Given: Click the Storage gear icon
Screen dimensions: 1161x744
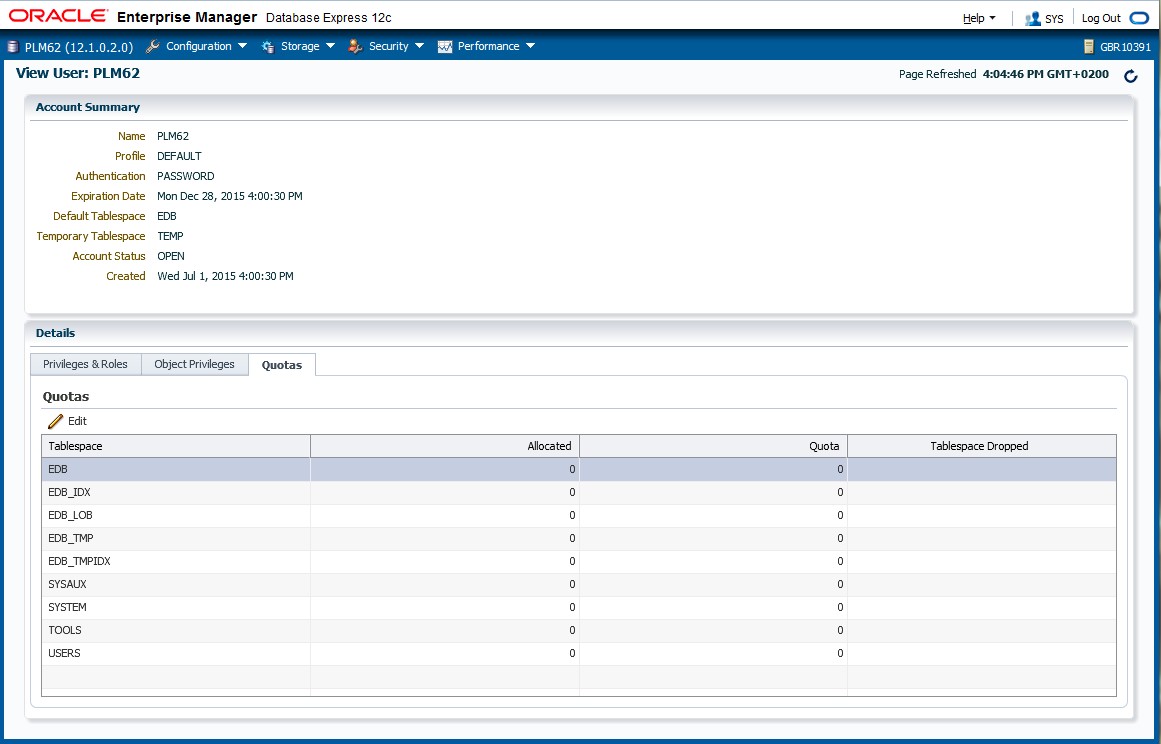Looking at the screenshot, I should (268, 47).
